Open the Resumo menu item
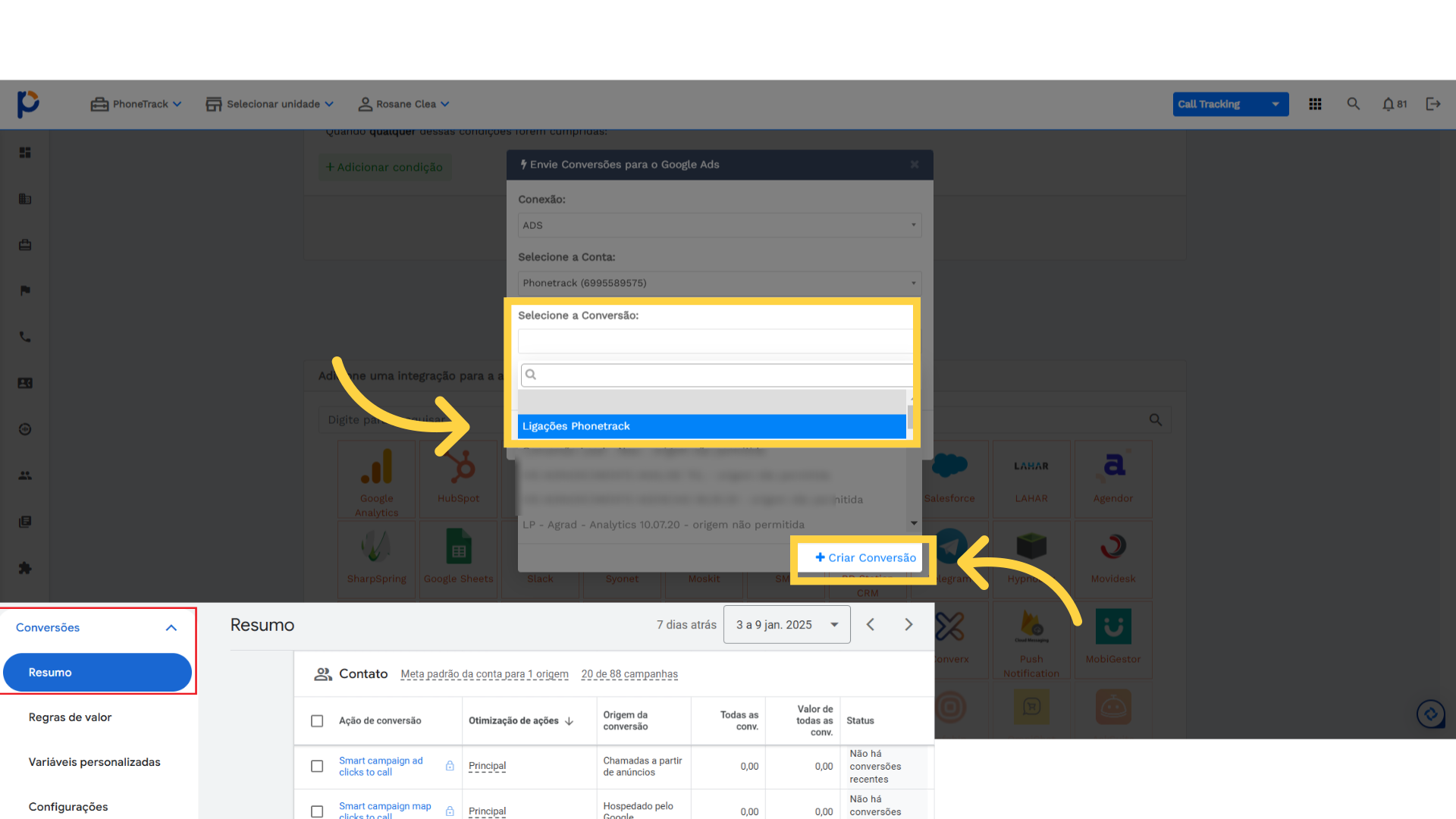Screen dimensions: 1456x819 [x=97, y=672]
